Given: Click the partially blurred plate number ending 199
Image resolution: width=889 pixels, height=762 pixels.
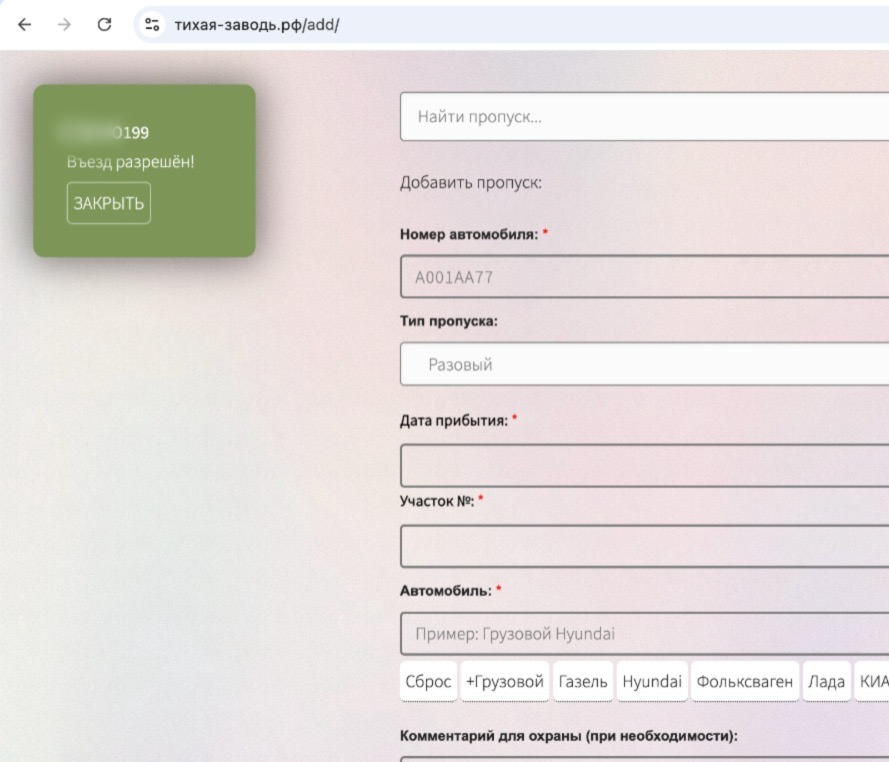Looking at the screenshot, I should [x=104, y=132].
